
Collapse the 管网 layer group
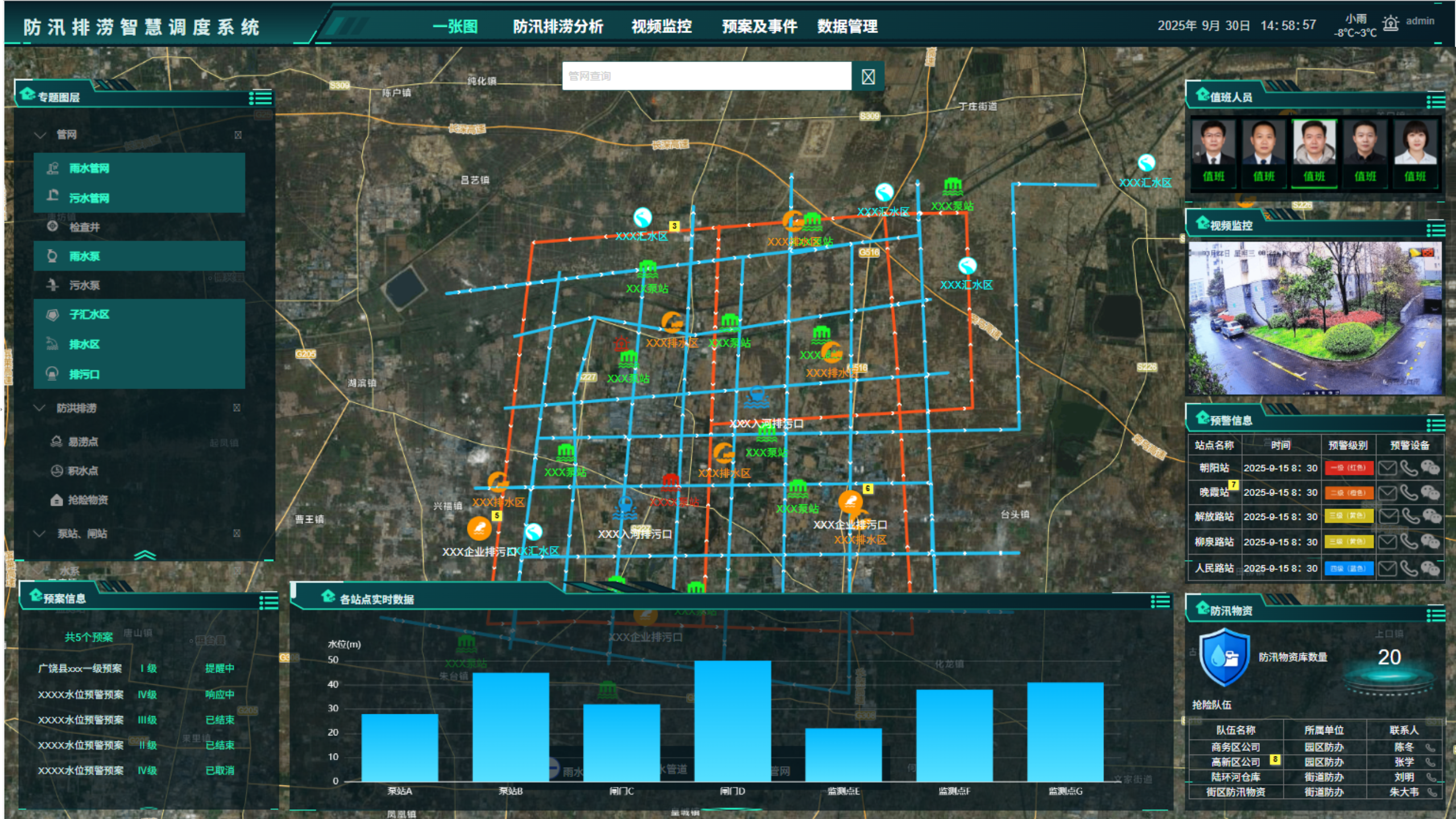point(40,135)
